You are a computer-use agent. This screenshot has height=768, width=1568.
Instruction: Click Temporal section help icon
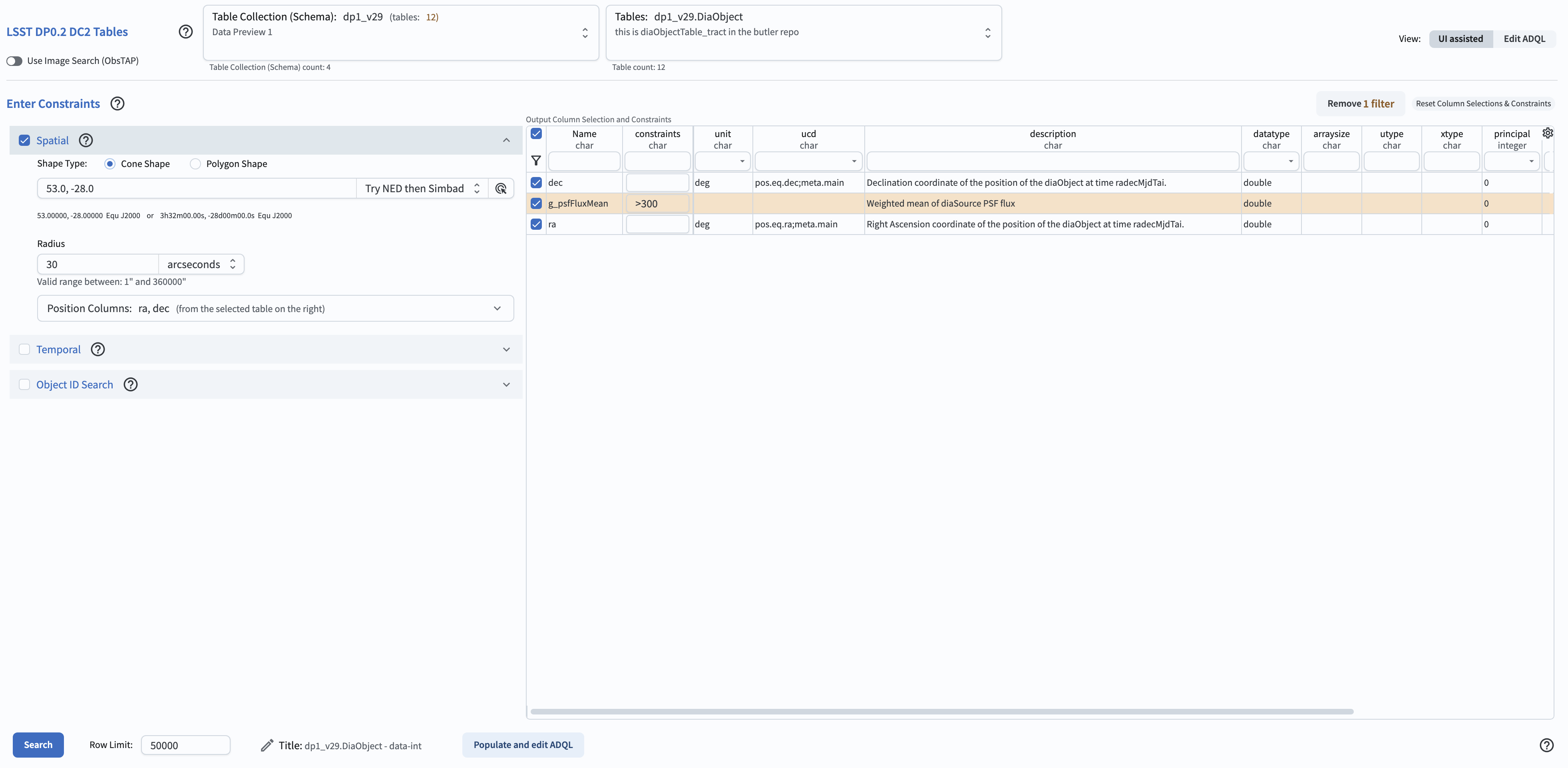click(98, 349)
